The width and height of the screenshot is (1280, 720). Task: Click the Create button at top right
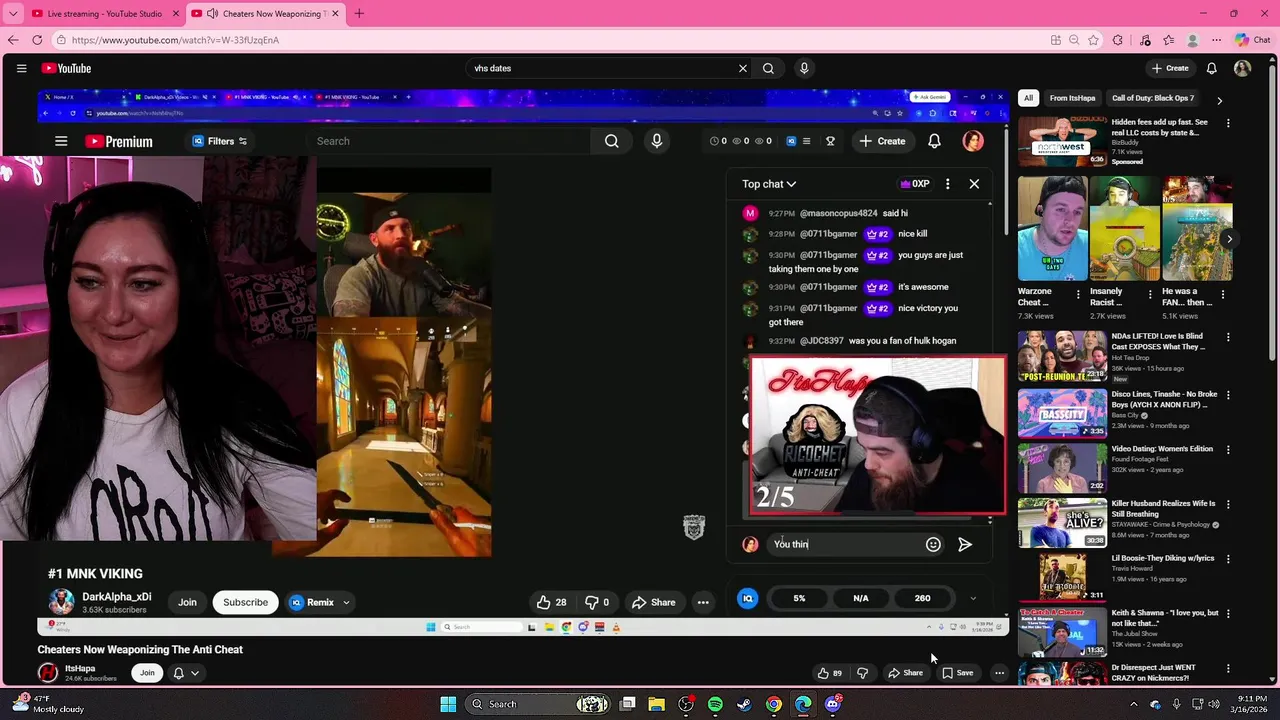[1169, 68]
